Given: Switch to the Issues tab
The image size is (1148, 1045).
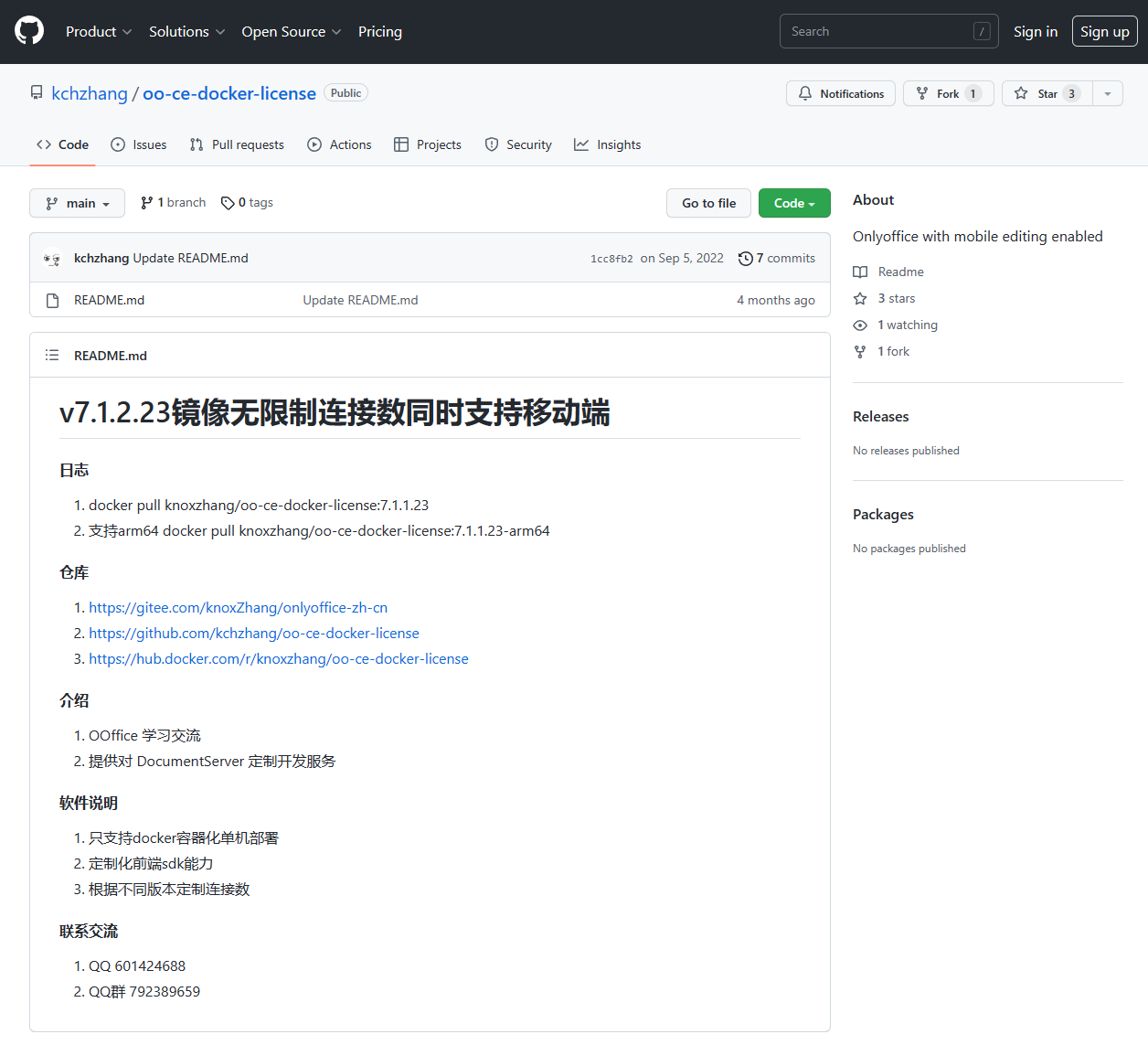Looking at the screenshot, I should click(139, 145).
